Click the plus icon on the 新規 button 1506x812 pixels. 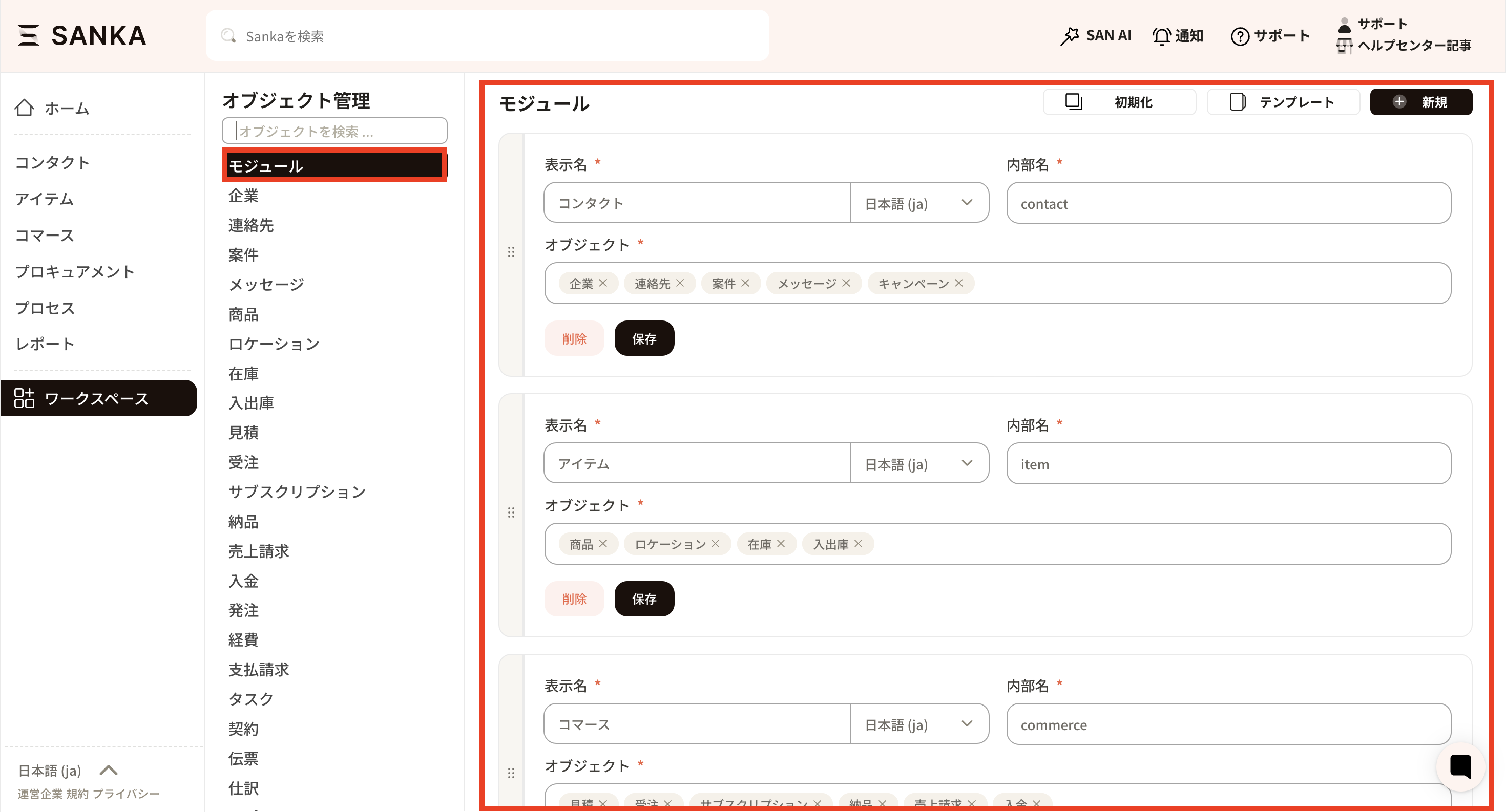point(1399,102)
